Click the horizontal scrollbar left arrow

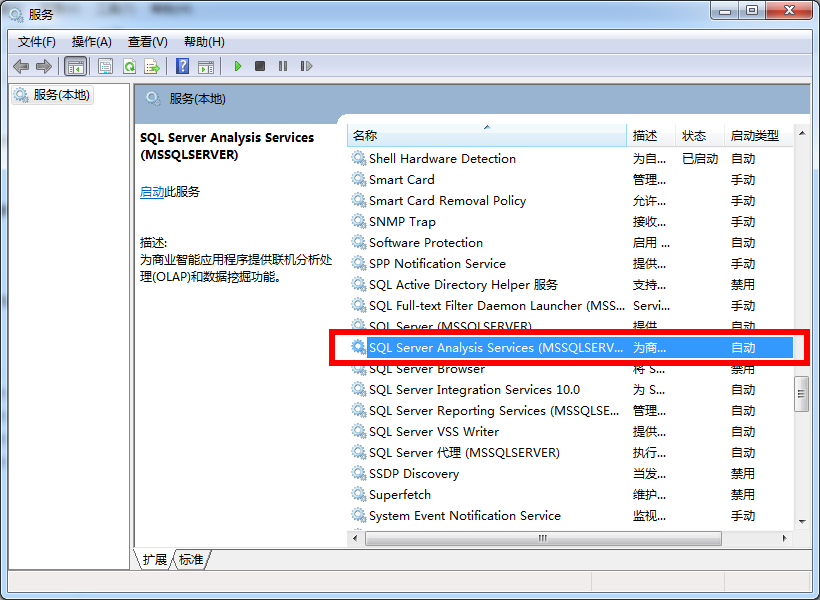click(x=356, y=538)
